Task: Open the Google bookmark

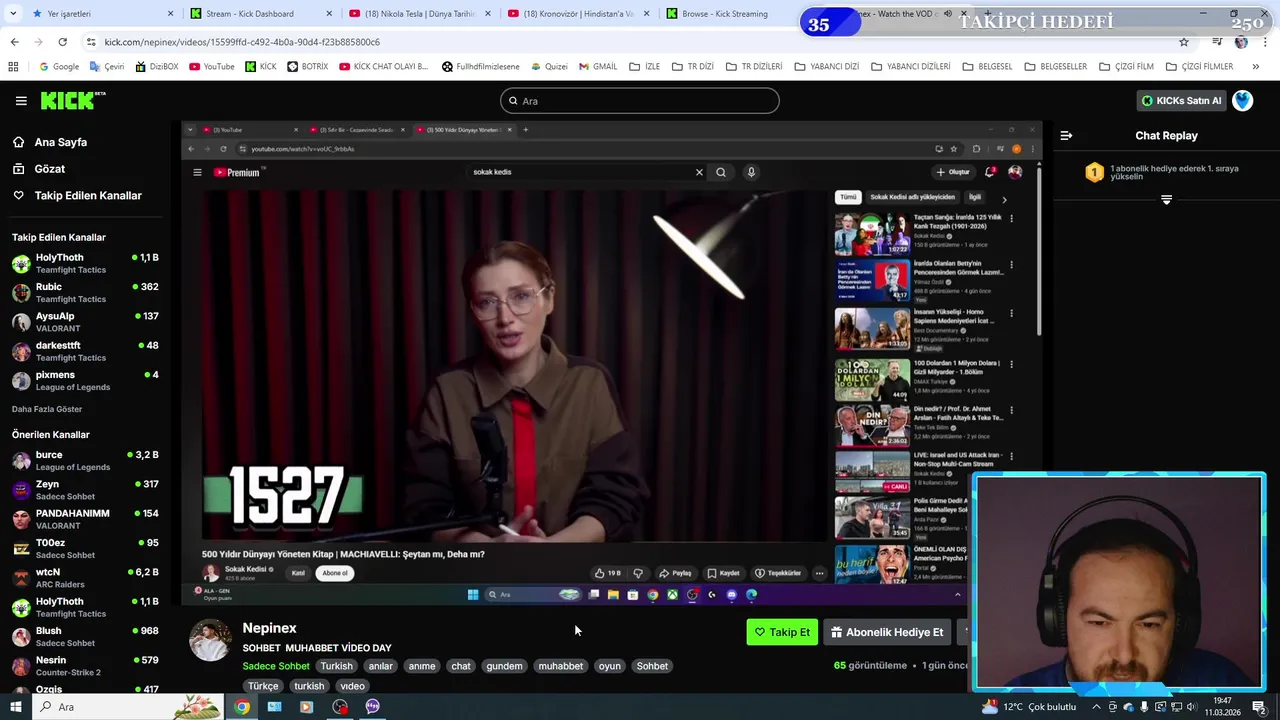Action: click(x=59, y=67)
